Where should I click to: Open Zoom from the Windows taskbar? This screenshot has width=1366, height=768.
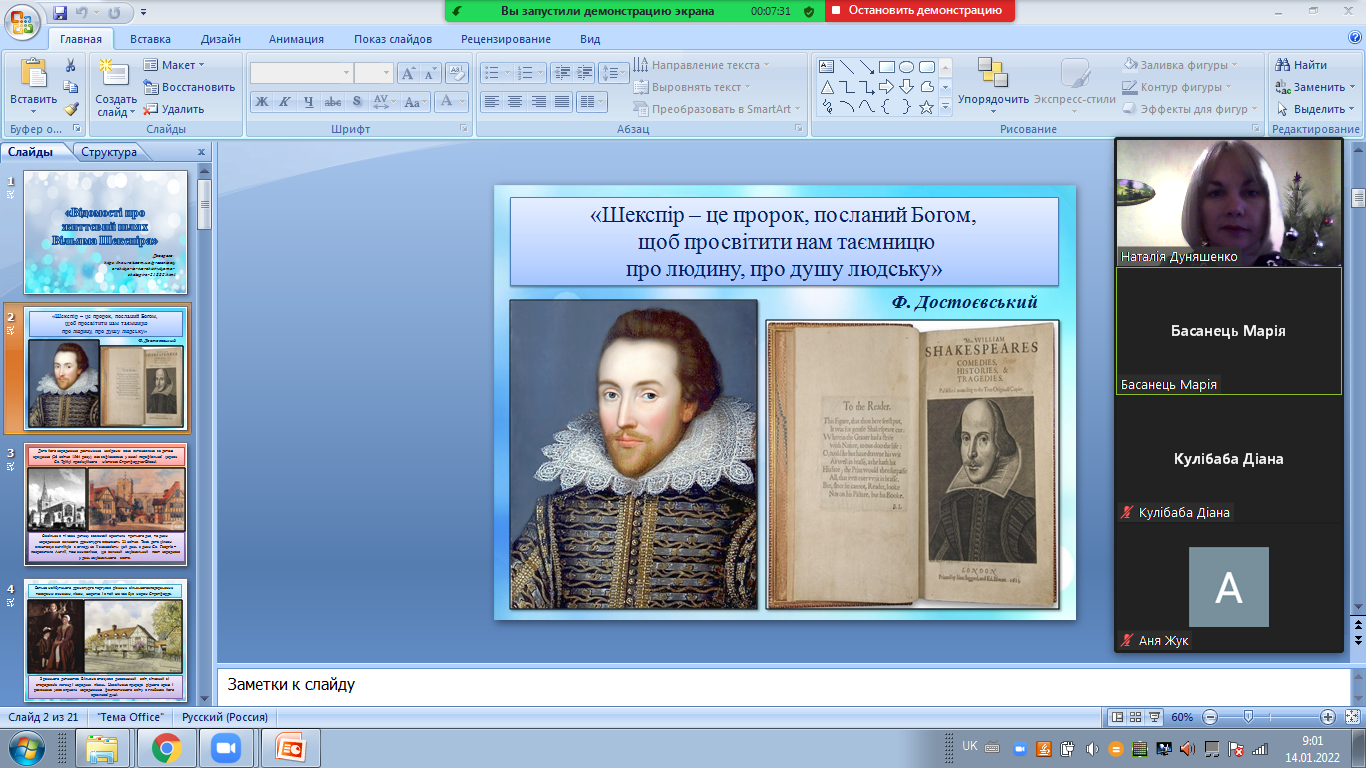227,748
